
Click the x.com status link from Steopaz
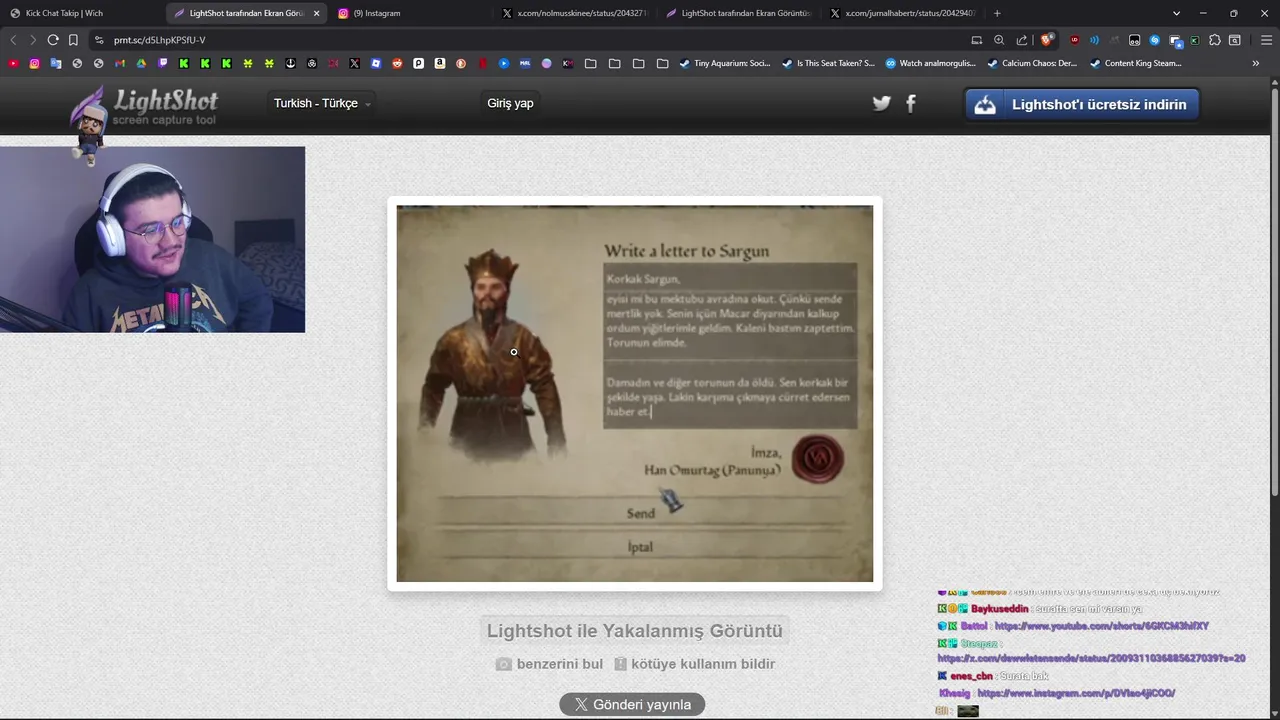point(1091,658)
